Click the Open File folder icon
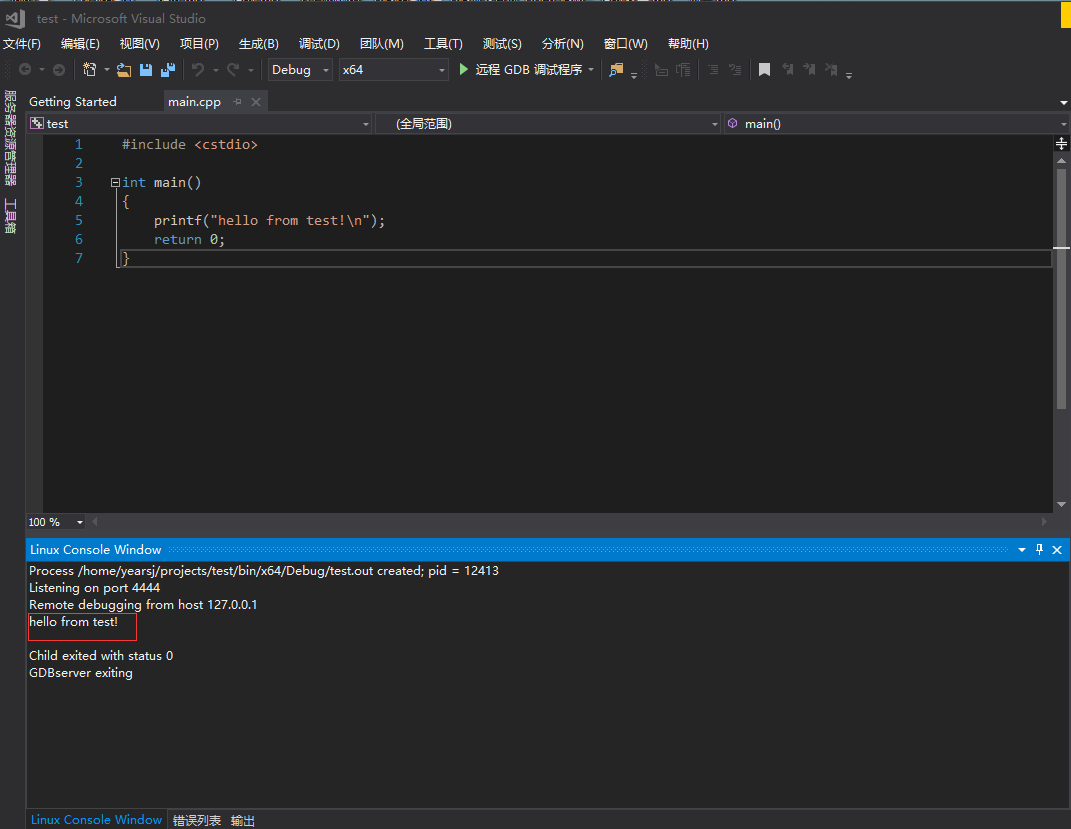The width and height of the screenshot is (1071, 829). (x=124, y=70)
